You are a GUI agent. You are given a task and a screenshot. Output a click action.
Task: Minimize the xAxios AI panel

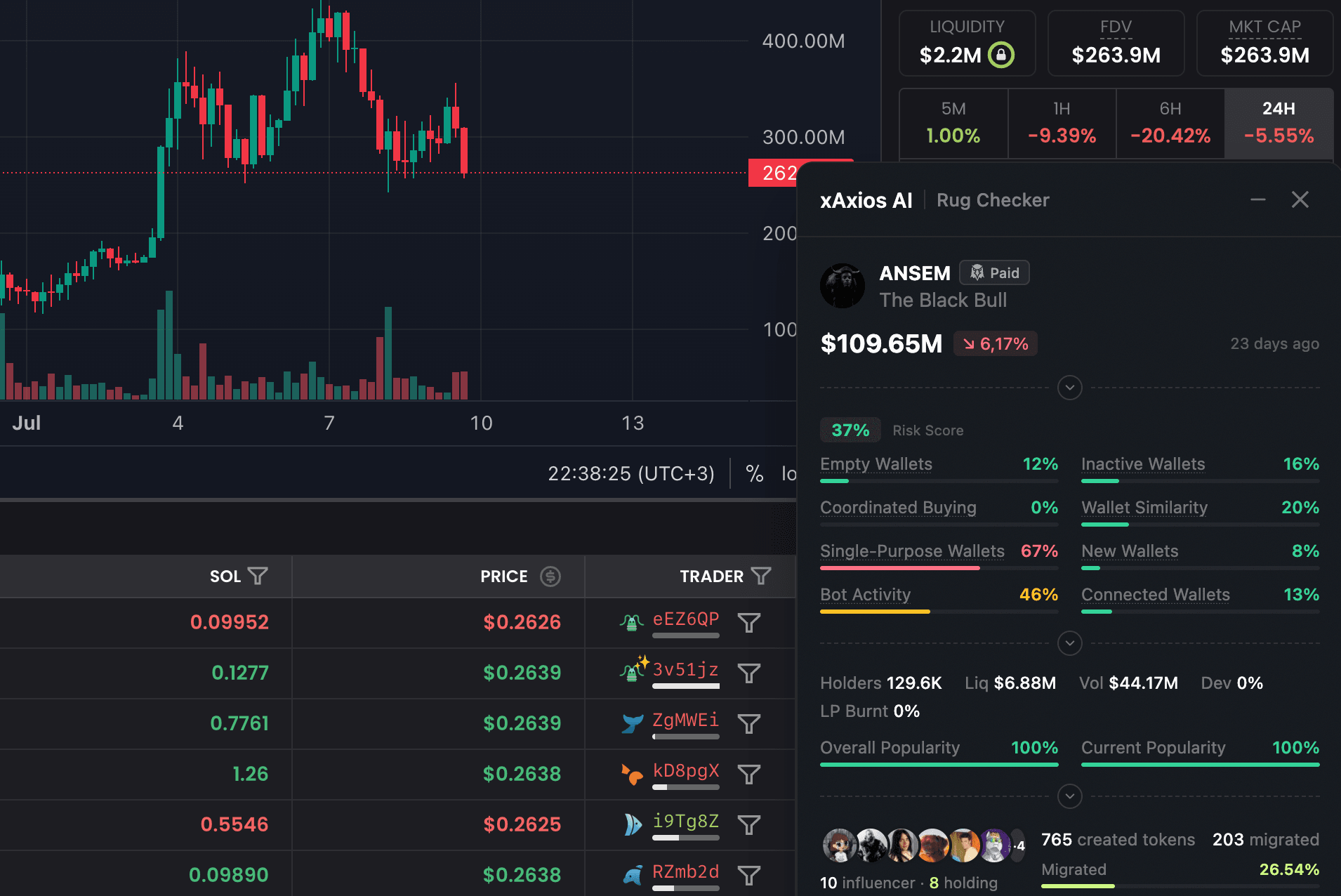coord(1258,200)
